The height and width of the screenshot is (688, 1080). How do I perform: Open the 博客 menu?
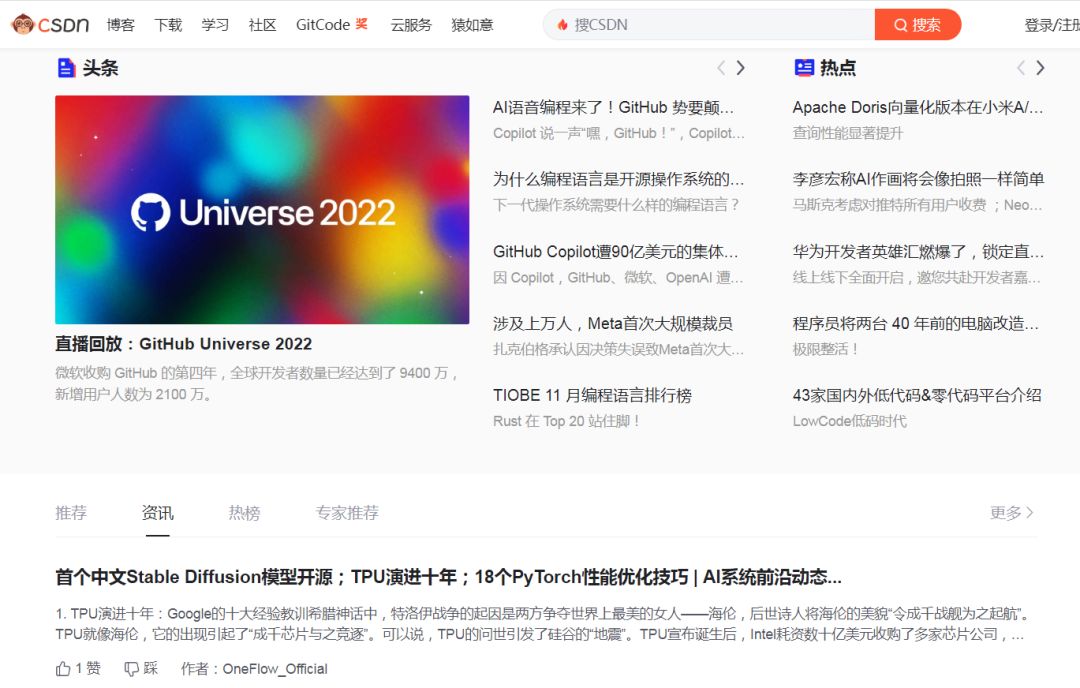tap(121, 25)
